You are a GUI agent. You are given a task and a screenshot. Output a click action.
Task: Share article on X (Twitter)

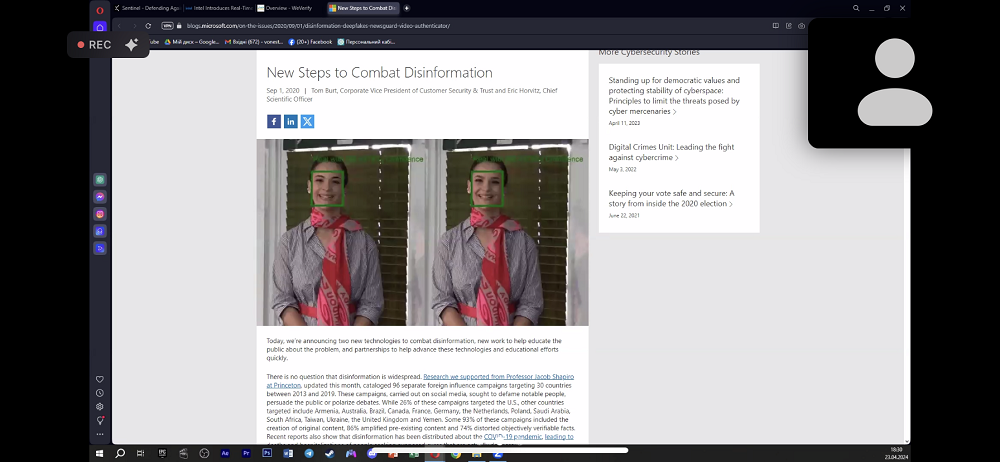click(x=307, y=121)
